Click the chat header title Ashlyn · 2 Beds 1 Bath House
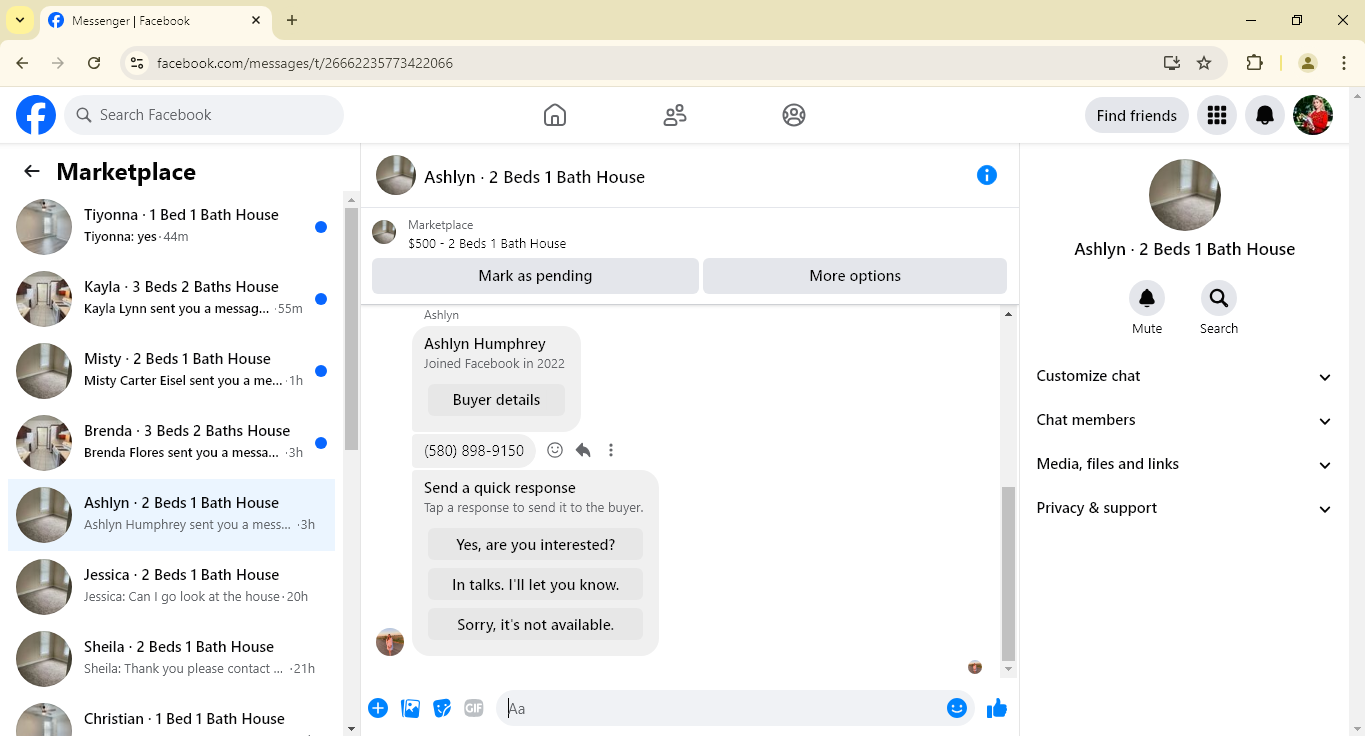Screen dimensions: 1365x736 click(x=534, y=177)
